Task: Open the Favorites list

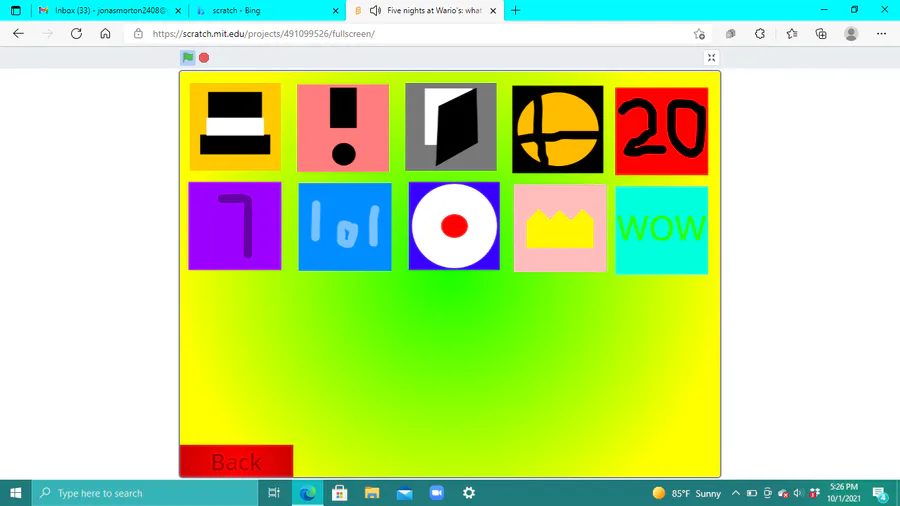Action: [792, 34]
